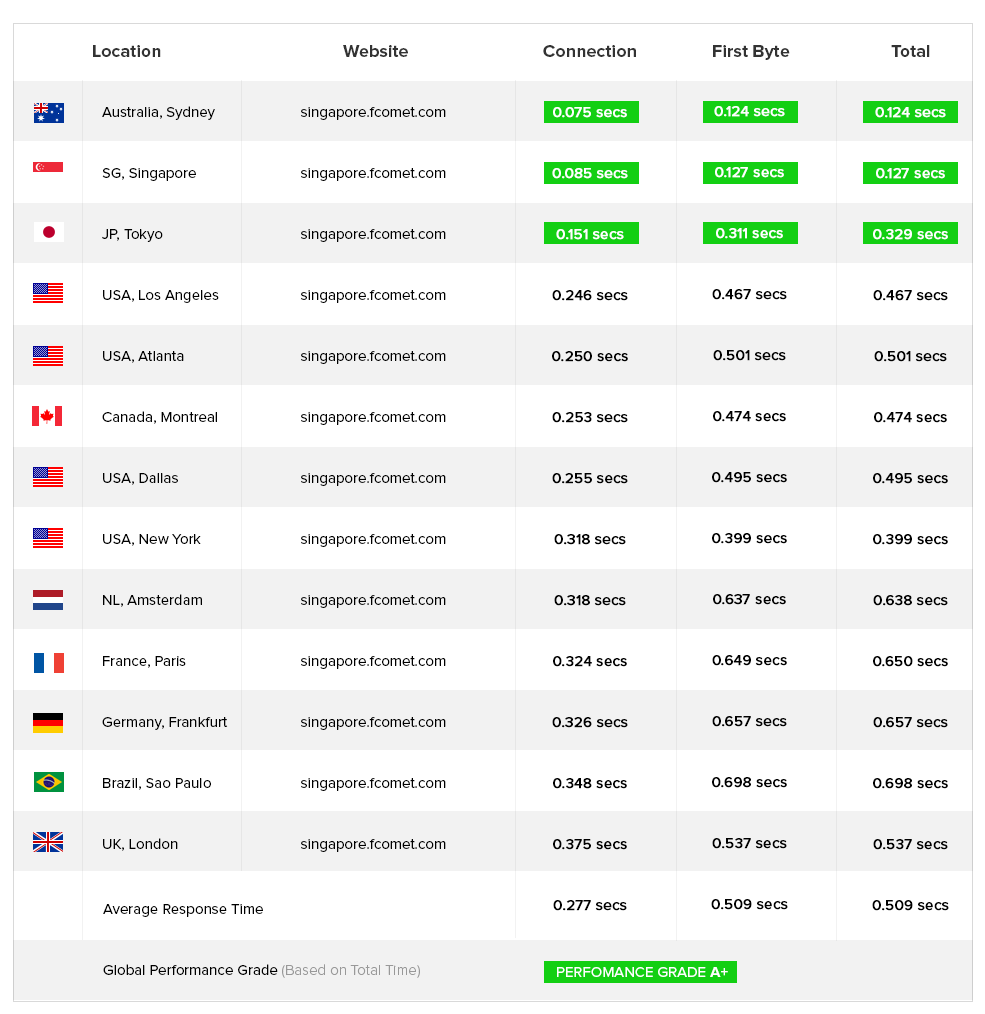The width and height of the screenshot is (985, 1014).
Task: Click the Canada flag icon
Action: [48, 416]
